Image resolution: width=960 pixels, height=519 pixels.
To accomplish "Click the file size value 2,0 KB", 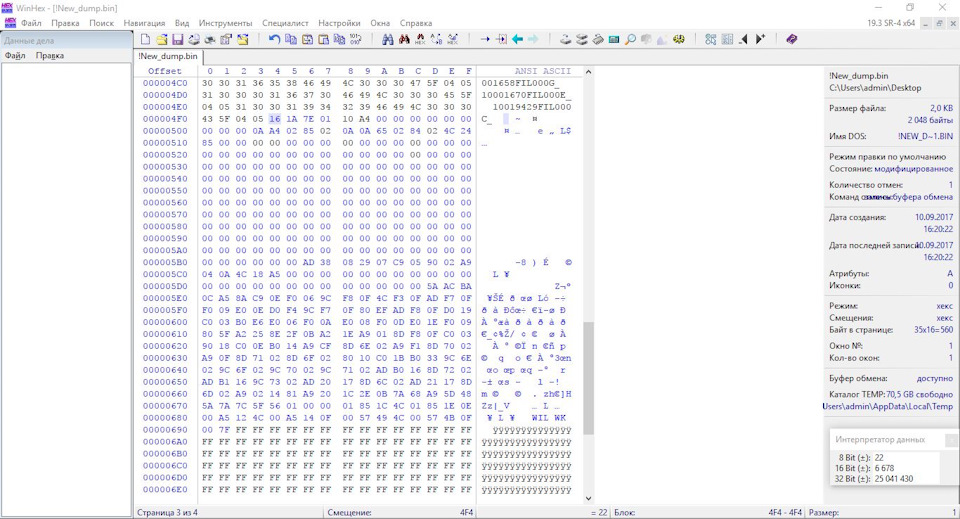I will tap(942, 108).
